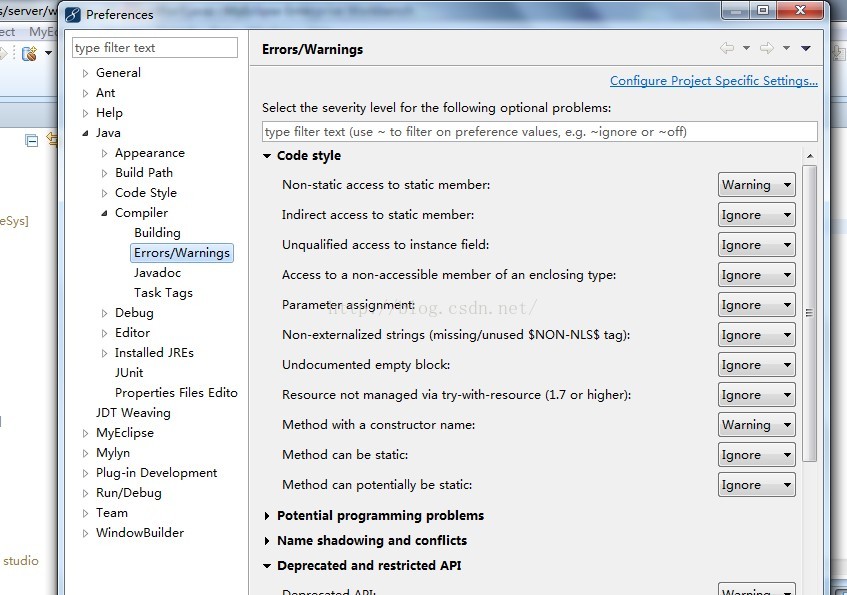Expand the WindowBuilder tree node
The image size is (847, 595).
click(x=85, y=533)
